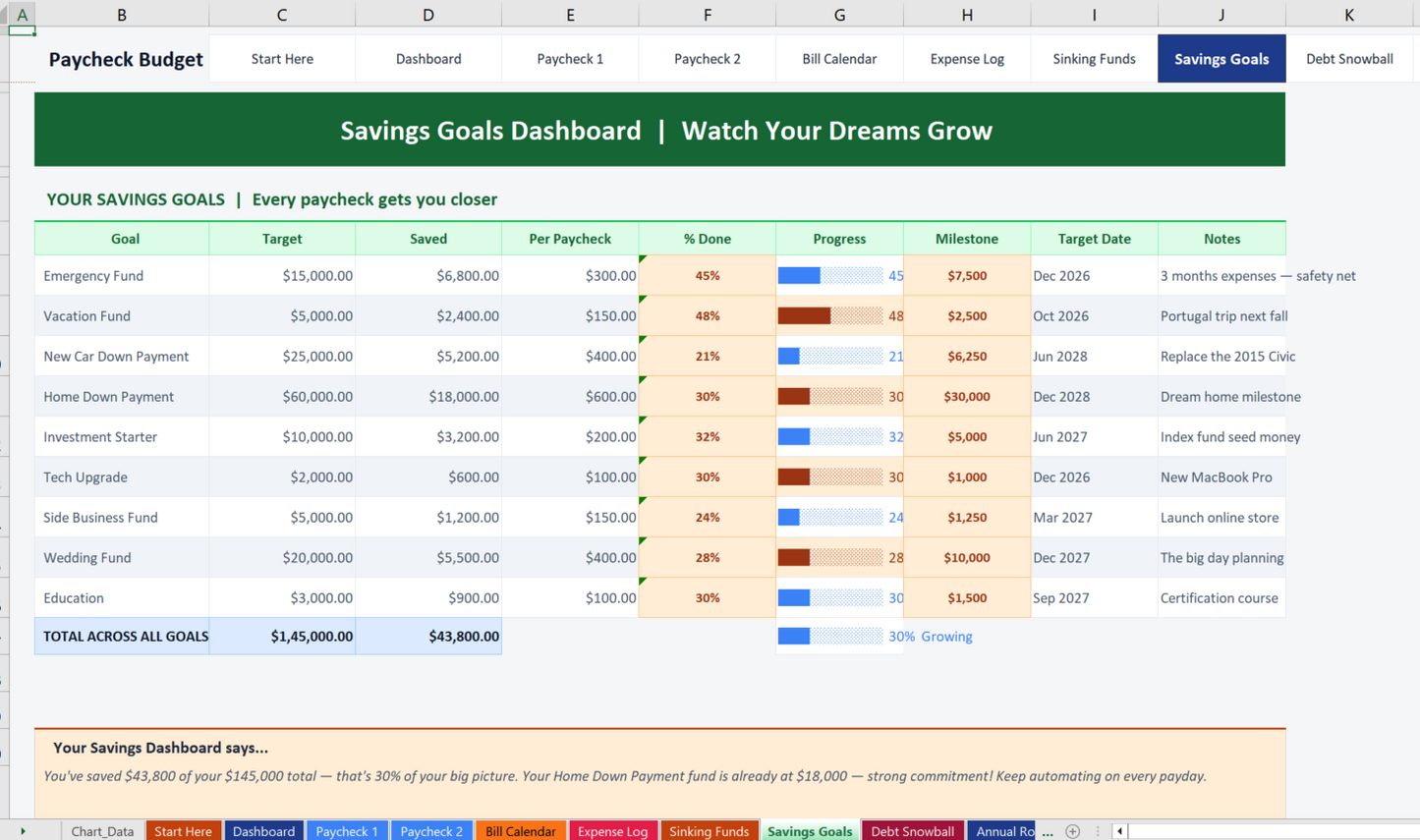Select the TOTAL ACROSS ALL GOALS cell
This screenshot has width=1420, height=840.
click(x=122, y=637)
